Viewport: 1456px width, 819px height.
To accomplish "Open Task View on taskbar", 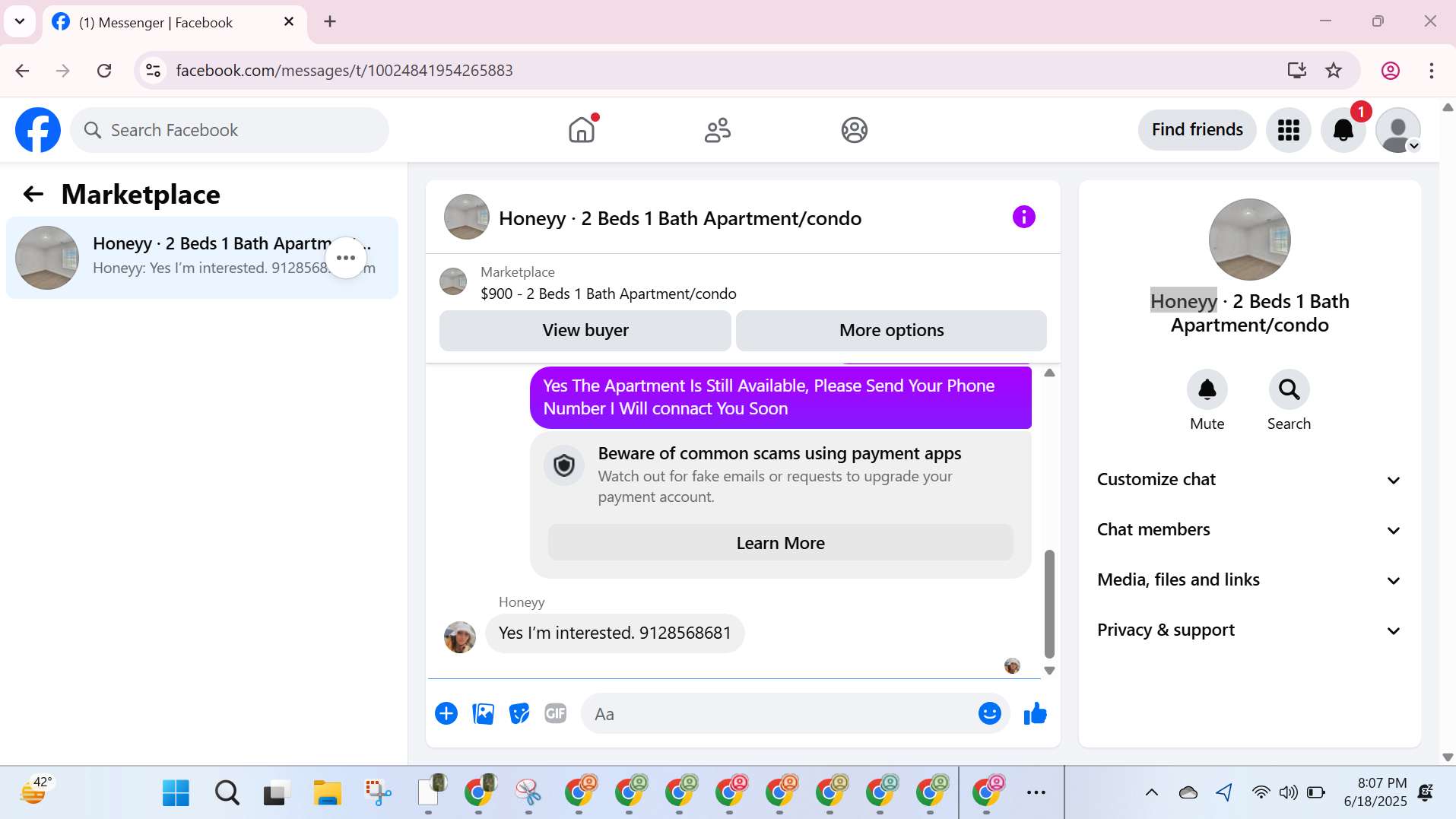I will coord(277,793).
